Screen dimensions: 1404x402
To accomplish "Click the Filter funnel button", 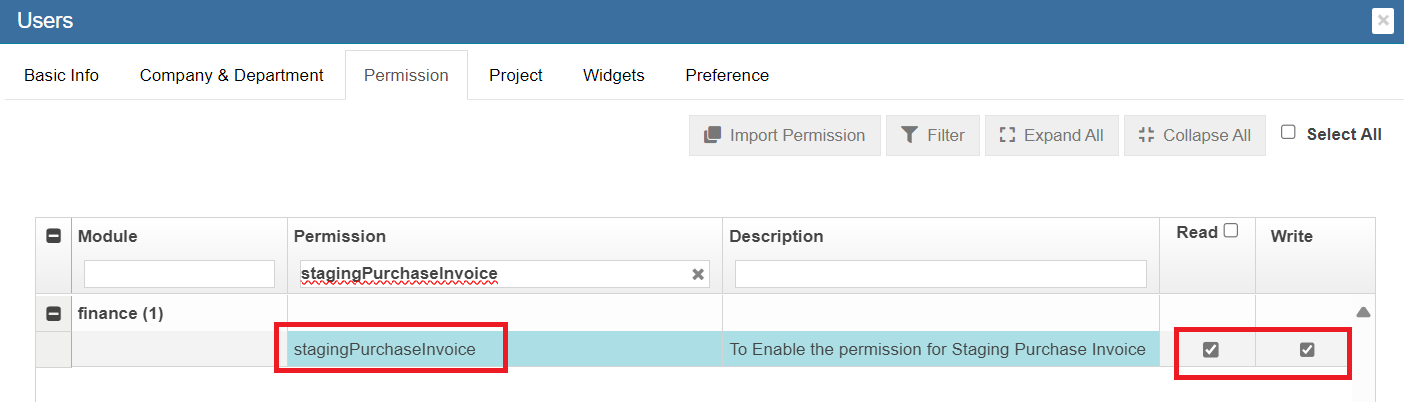I will [932, 135].
